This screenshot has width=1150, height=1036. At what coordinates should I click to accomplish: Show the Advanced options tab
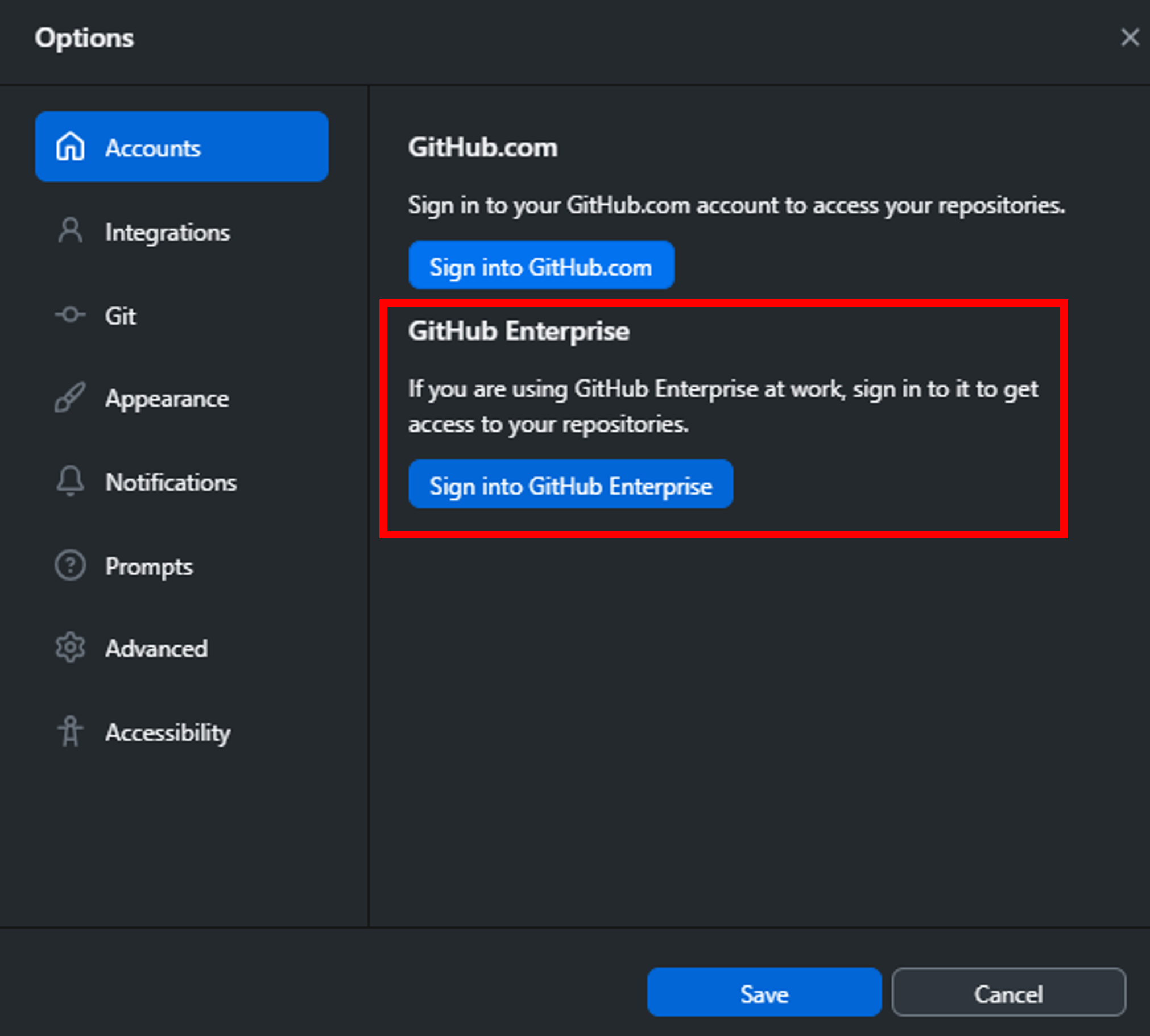click(156, 649)
